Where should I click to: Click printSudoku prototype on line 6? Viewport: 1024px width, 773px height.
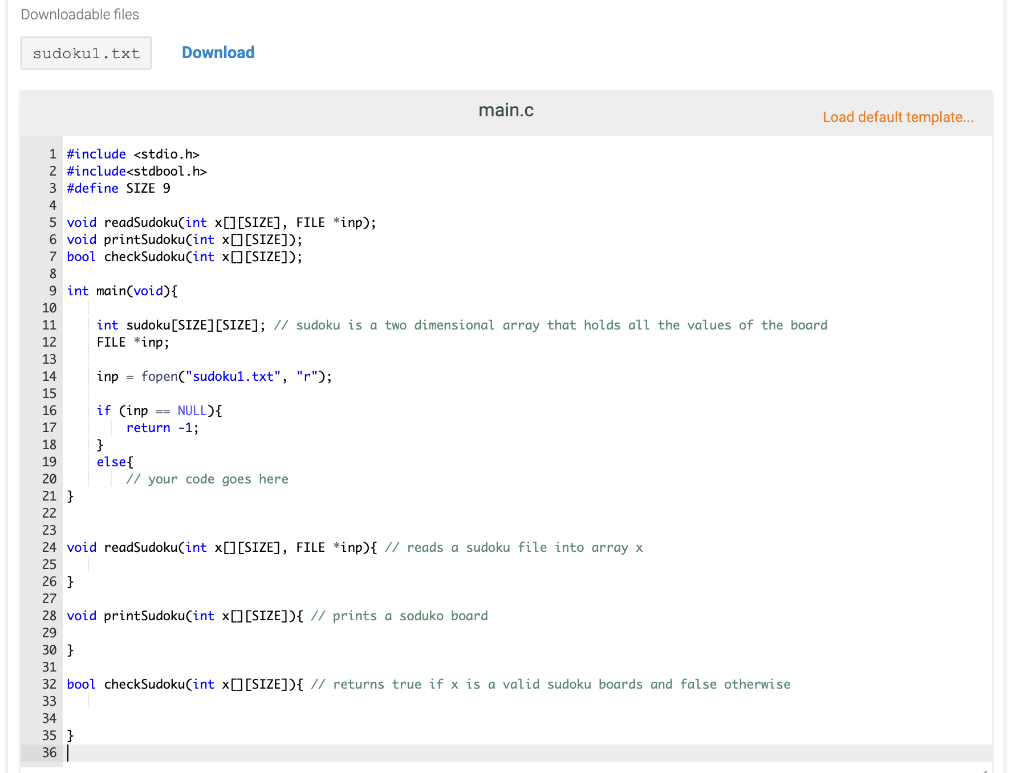[x=185, y=240]
